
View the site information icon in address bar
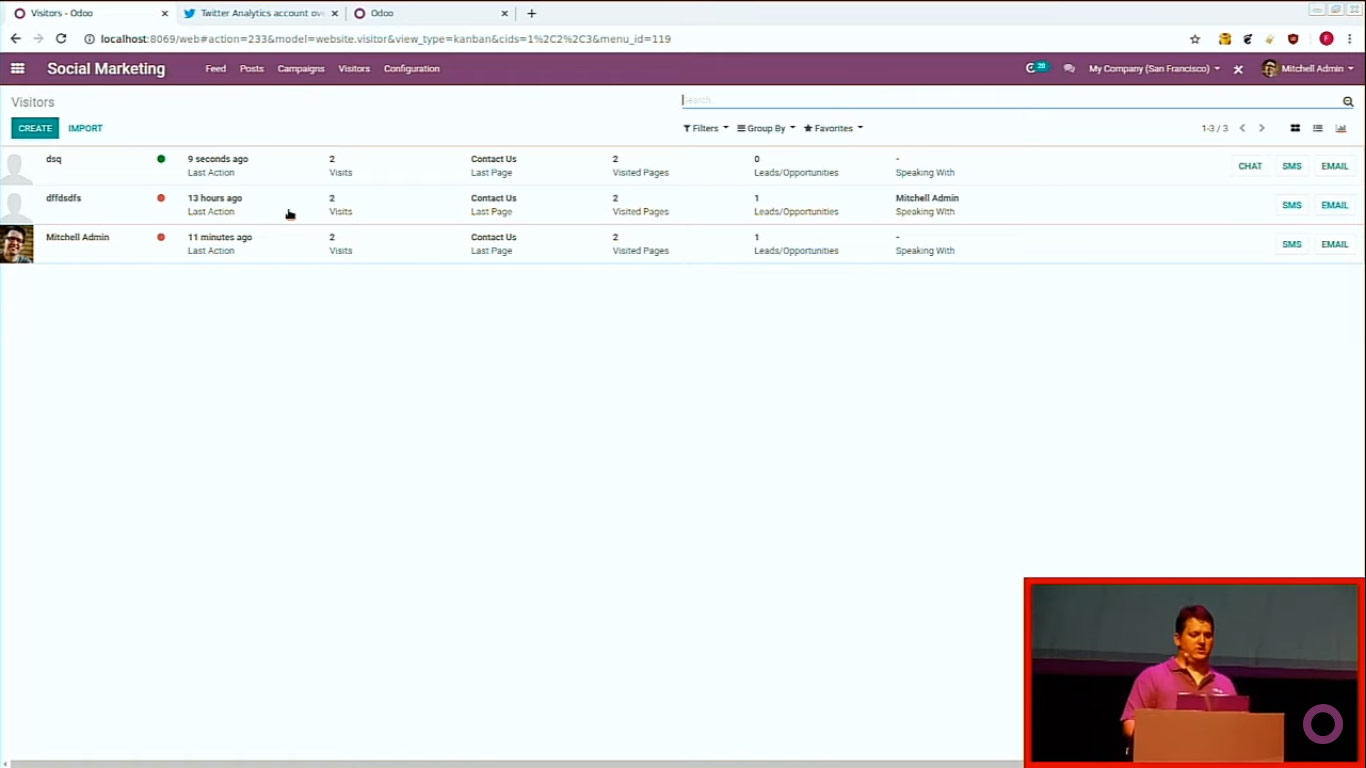[x=89, y=39]
